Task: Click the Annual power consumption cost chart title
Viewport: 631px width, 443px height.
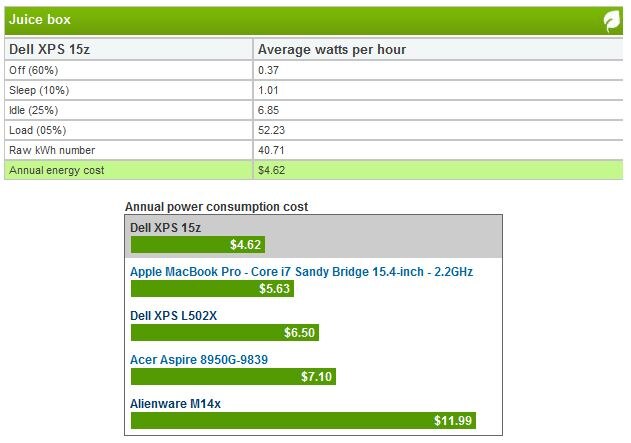Action: pyautogui.click(x=216, y=206)
